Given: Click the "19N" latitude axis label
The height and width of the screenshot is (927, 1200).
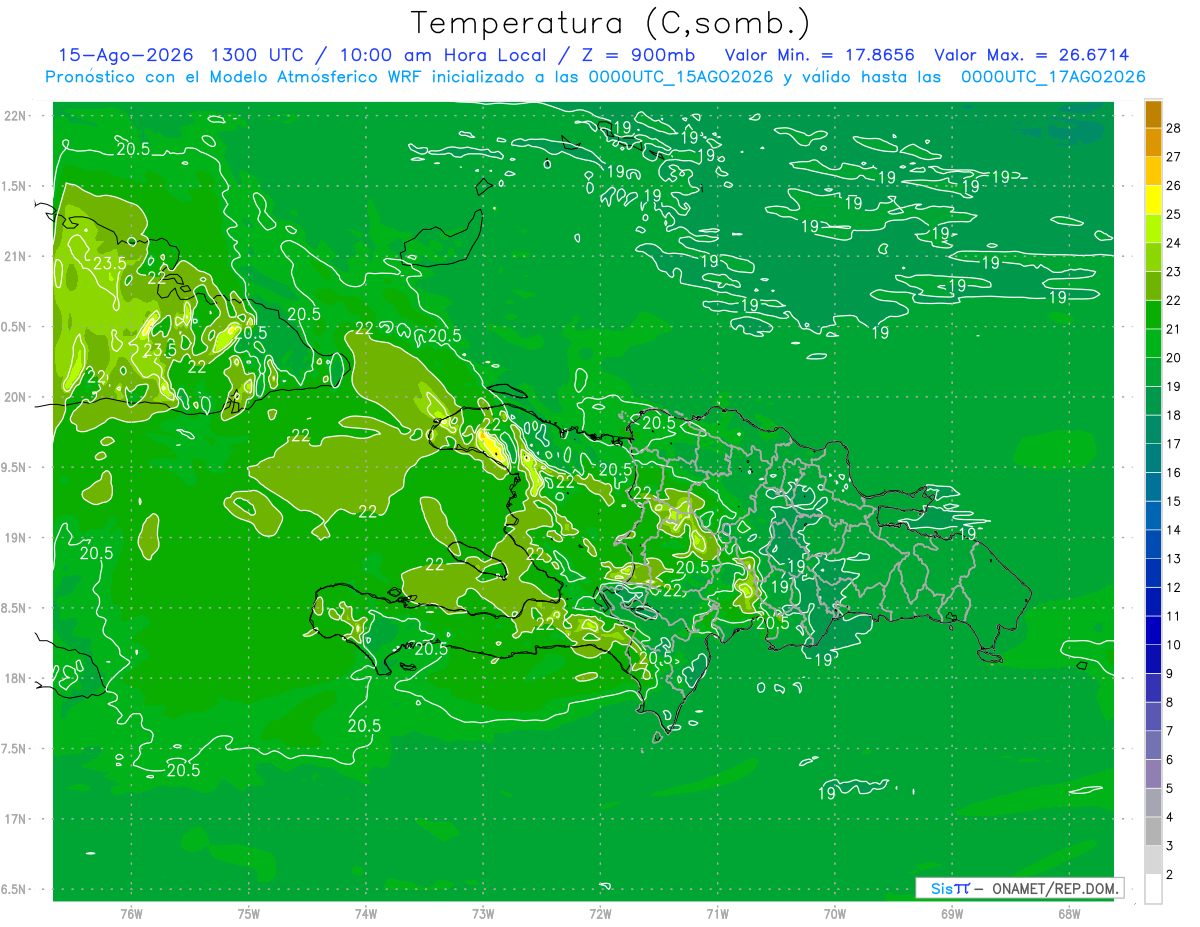Looking at the screenshot, I should [x=15, y=537].
